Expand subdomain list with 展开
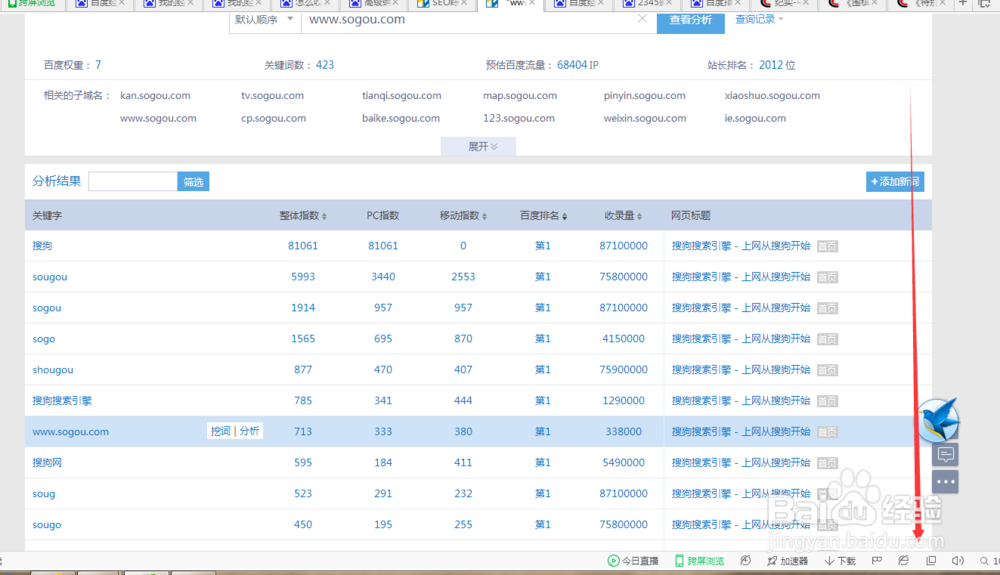The height and width of the screenshot is (575, 1000). point(478,147)
